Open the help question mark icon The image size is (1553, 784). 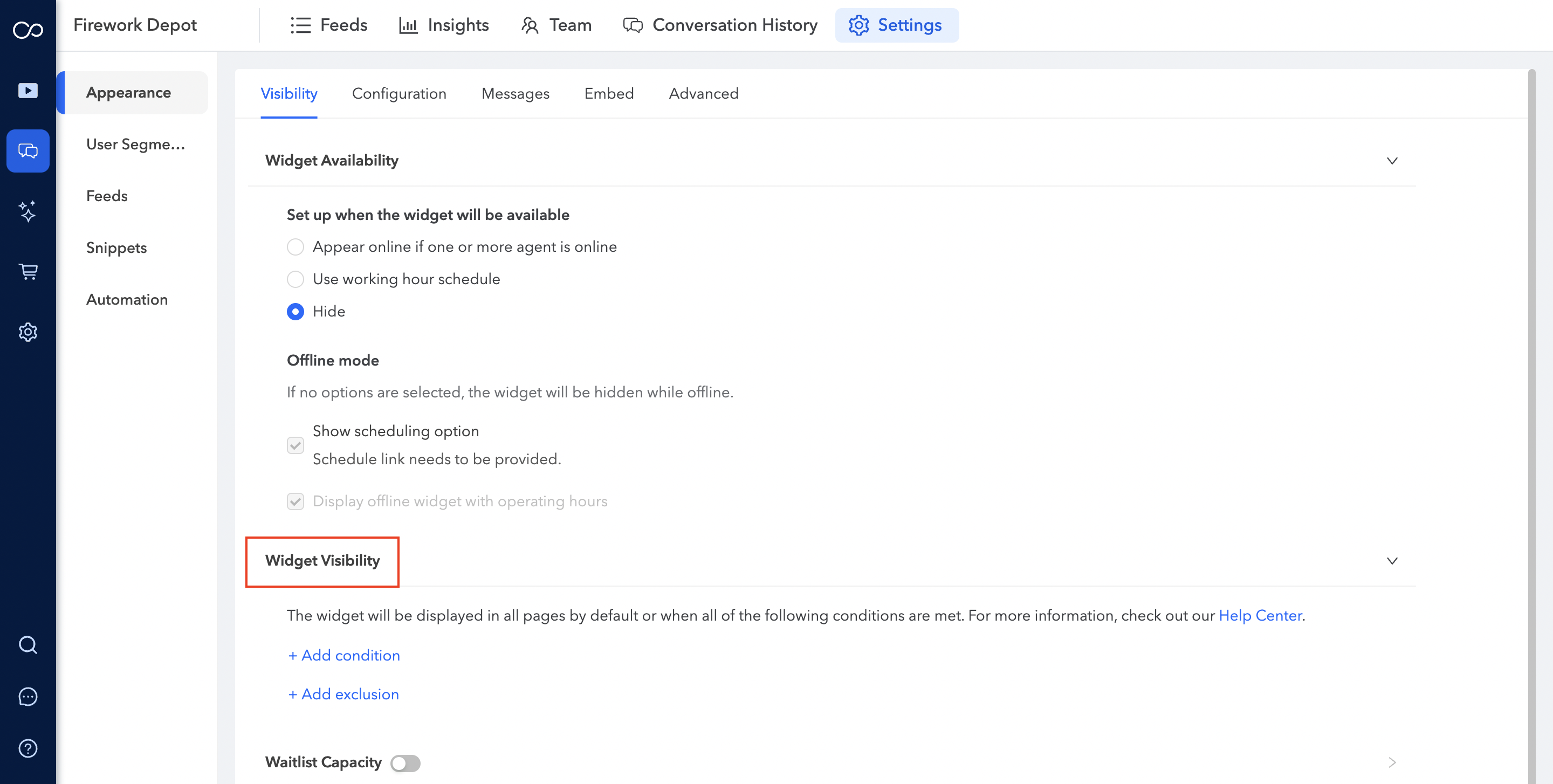(28, 748)
